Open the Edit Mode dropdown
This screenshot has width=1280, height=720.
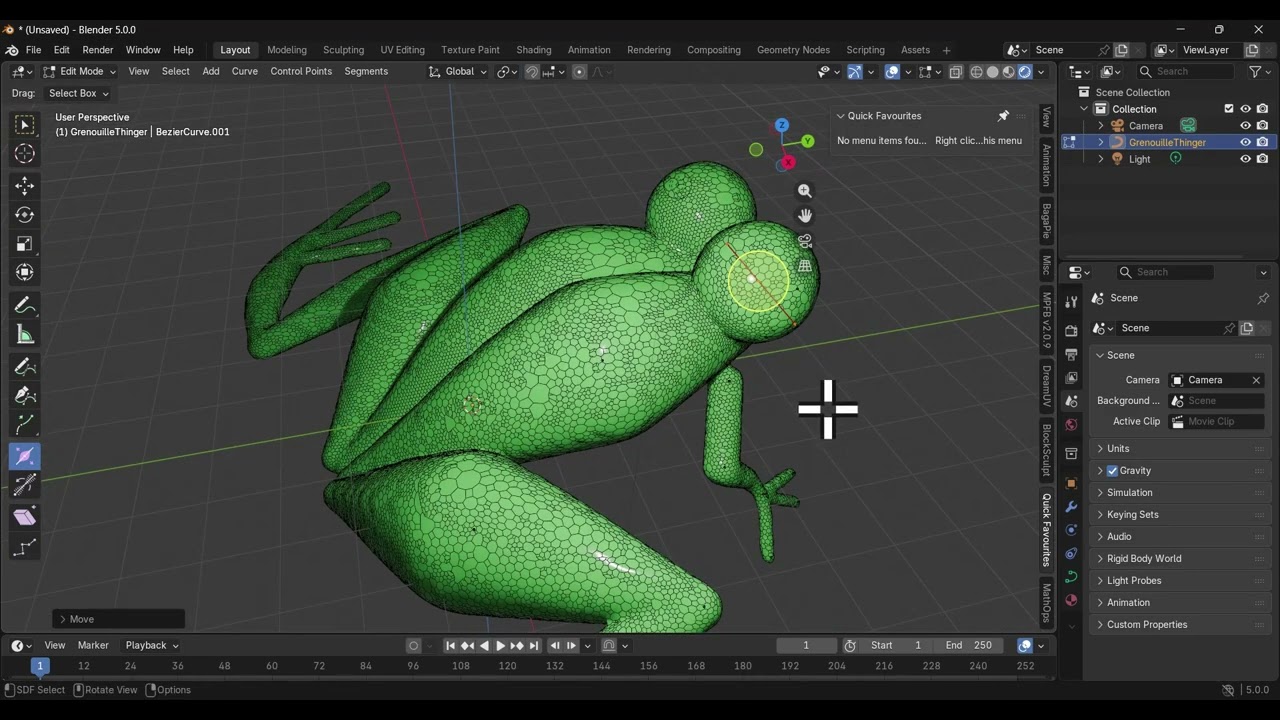pyautogui.click(x=79, y=72)
